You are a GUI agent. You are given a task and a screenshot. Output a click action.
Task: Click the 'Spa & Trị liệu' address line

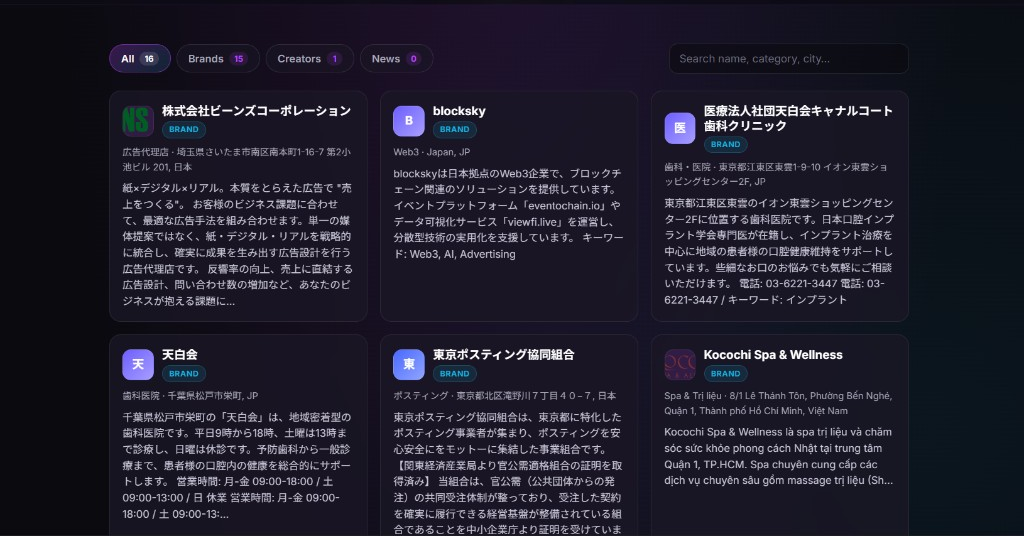click(778, 403)
